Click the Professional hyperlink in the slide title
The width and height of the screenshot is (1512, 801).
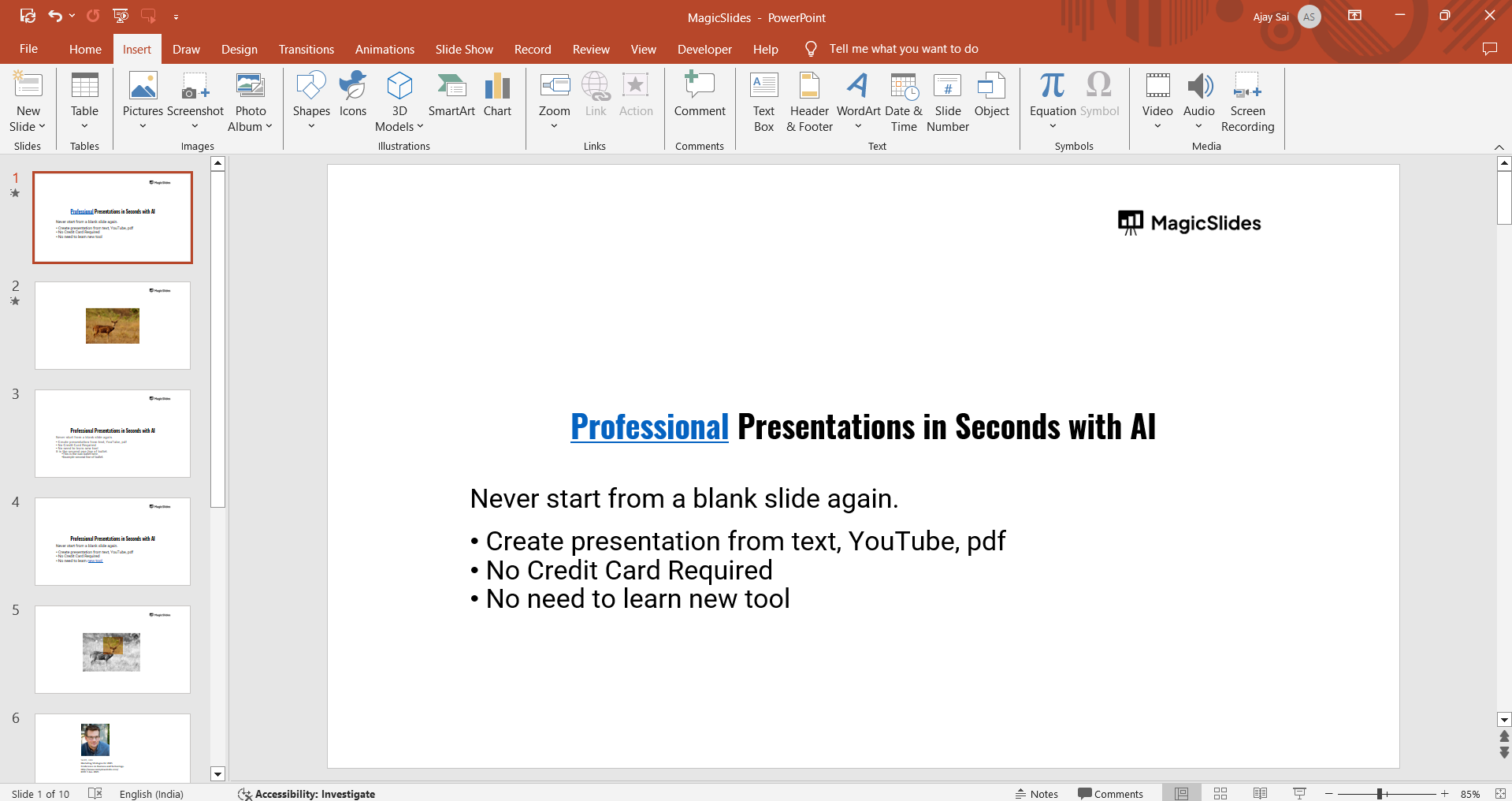[649, 427]
